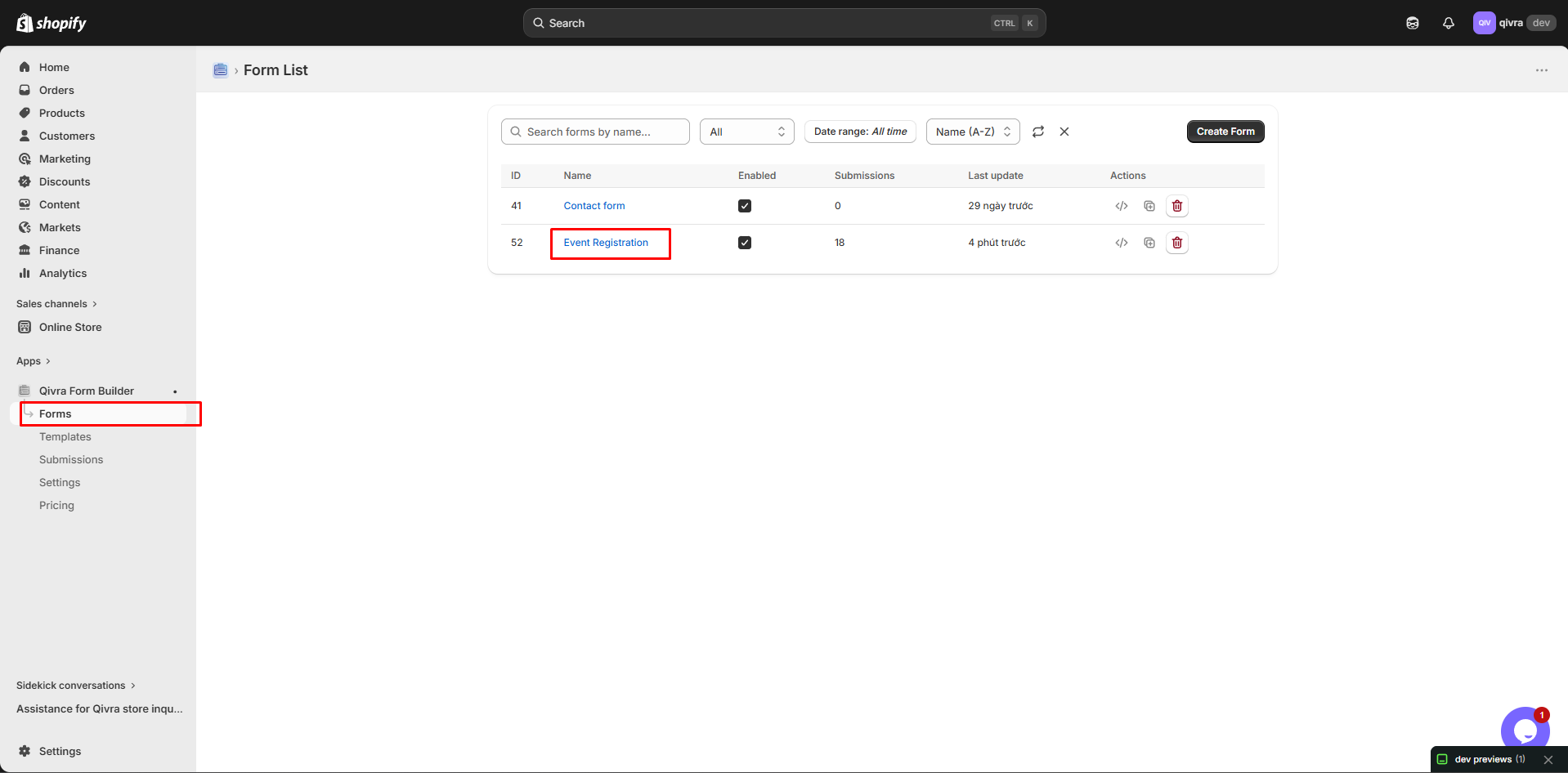This screenshot has width=1568, height=773.
Task: Click the Analytics bar chart icon
Action: pos(25,273)
